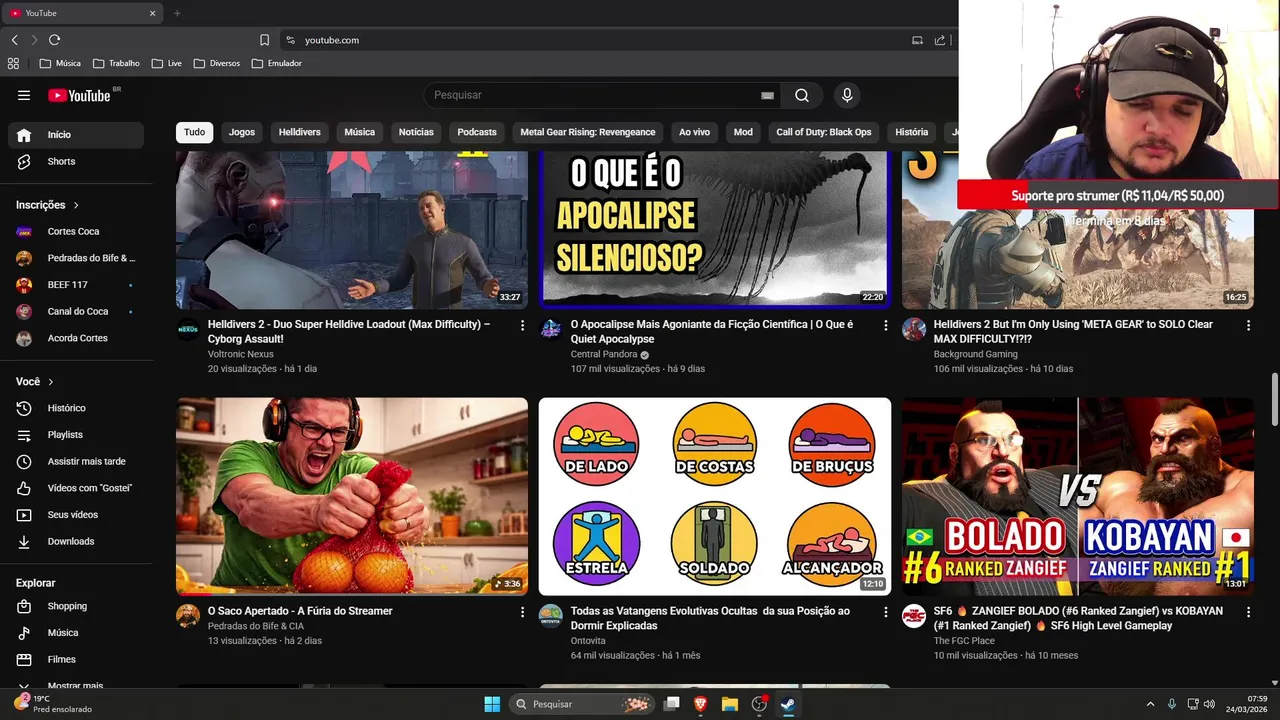Expand Você section
Viewport: 1280px width, 720px height.
35,382
